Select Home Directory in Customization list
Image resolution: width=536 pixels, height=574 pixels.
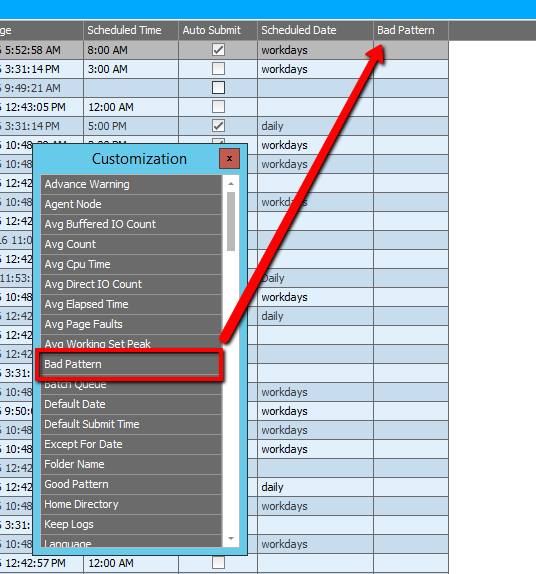[x=131, y=504]
